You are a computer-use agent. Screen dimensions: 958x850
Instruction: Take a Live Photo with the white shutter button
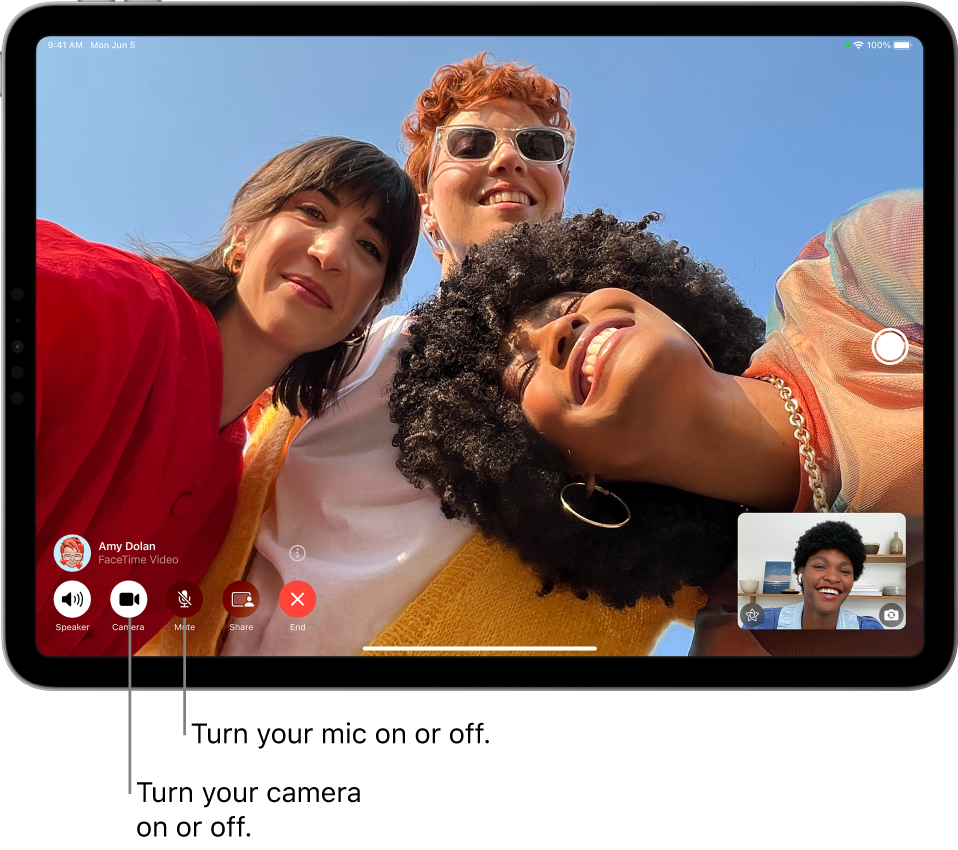pyautogui.click(x=889, y=347)
